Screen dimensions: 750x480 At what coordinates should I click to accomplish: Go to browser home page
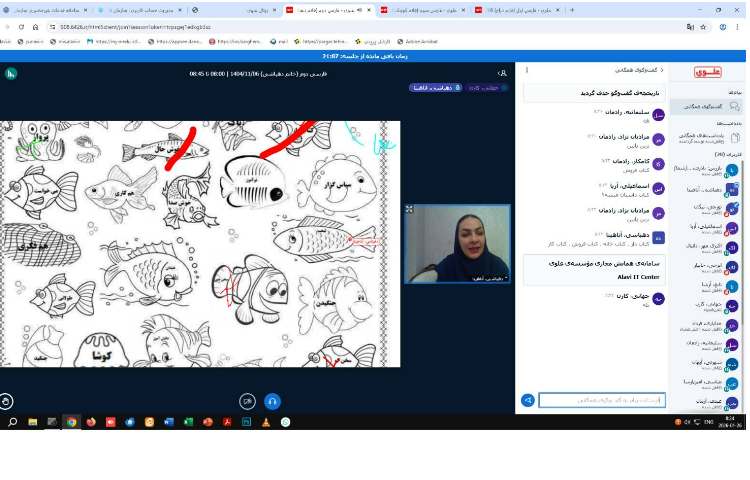pos(35,27)
